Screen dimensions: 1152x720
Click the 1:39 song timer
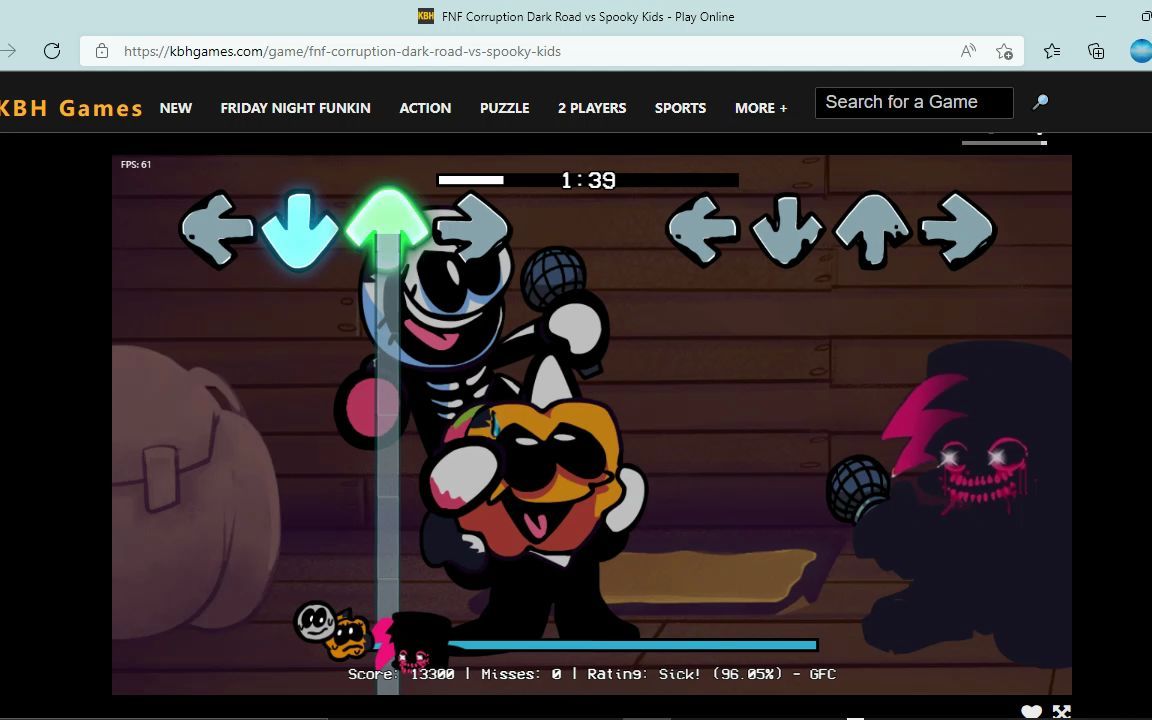[588, 180]
